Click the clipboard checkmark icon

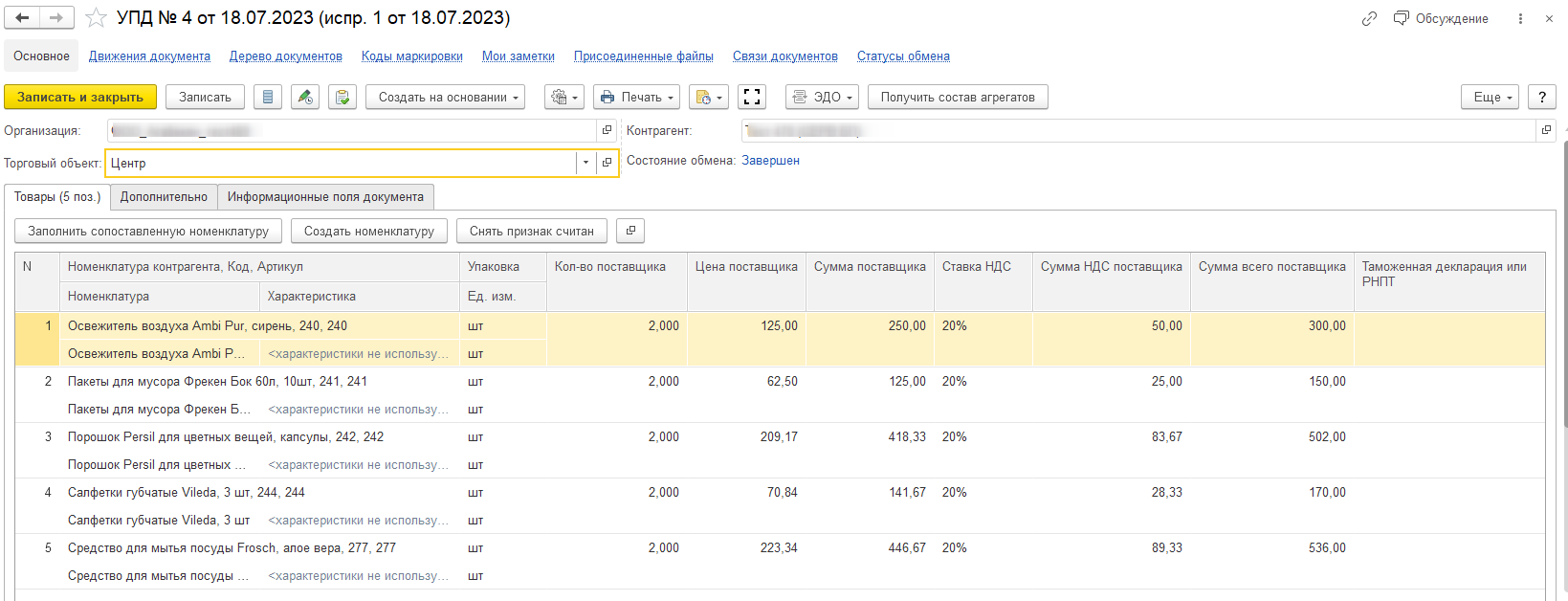(x=342, y=97)
